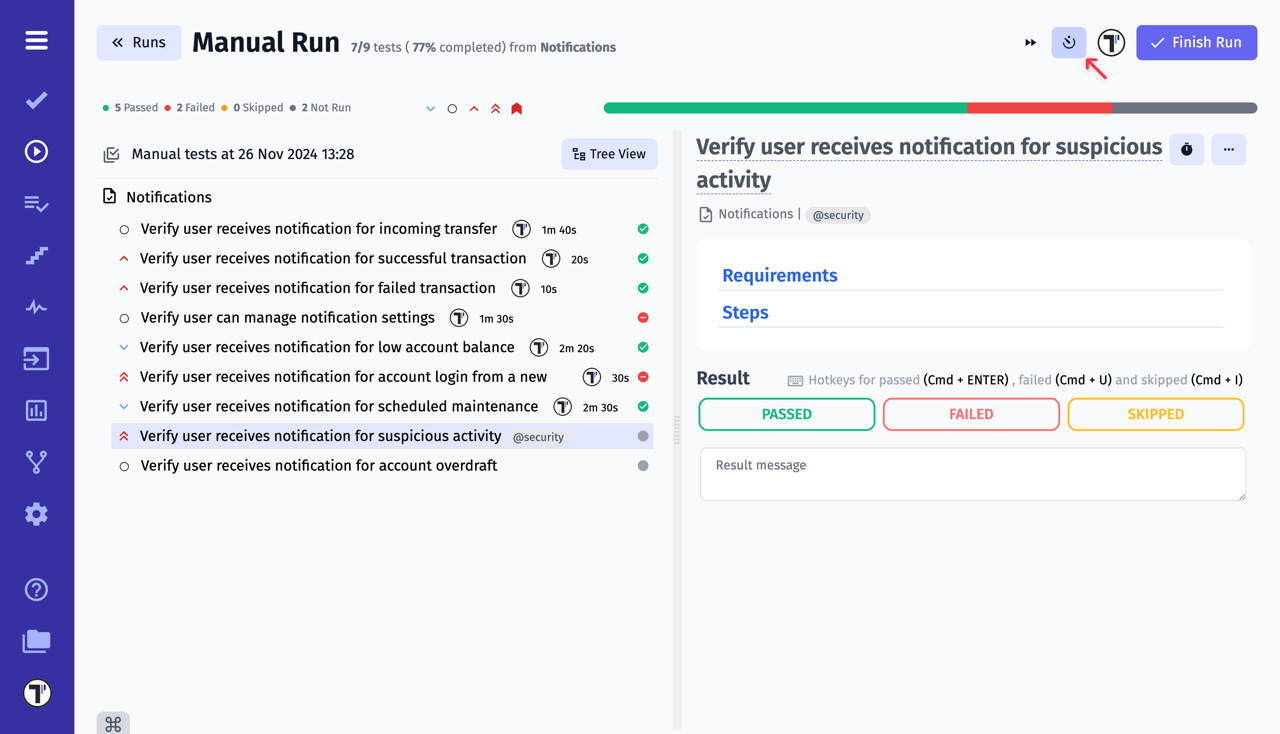
Task: Click the timer stopwatch icon beside test title
Action: click(1186, 150)
